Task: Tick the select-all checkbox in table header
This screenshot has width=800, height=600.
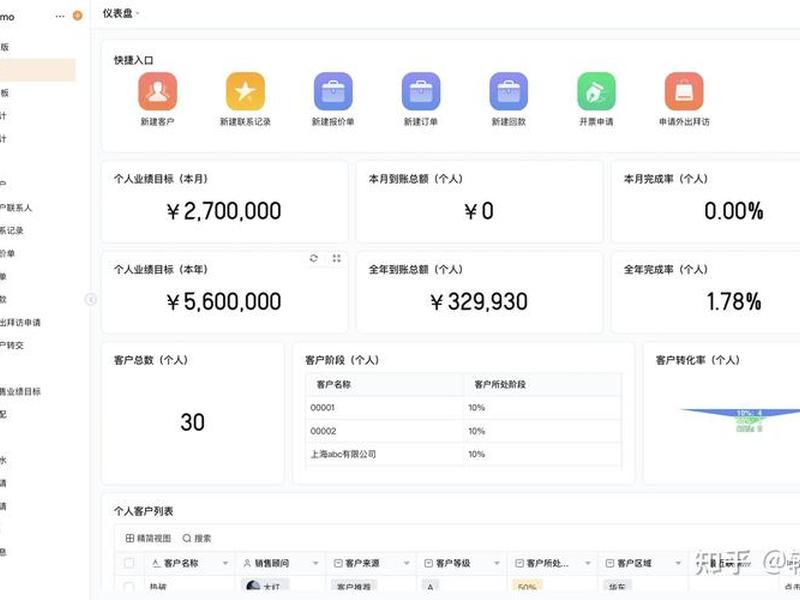Action: 129,563
